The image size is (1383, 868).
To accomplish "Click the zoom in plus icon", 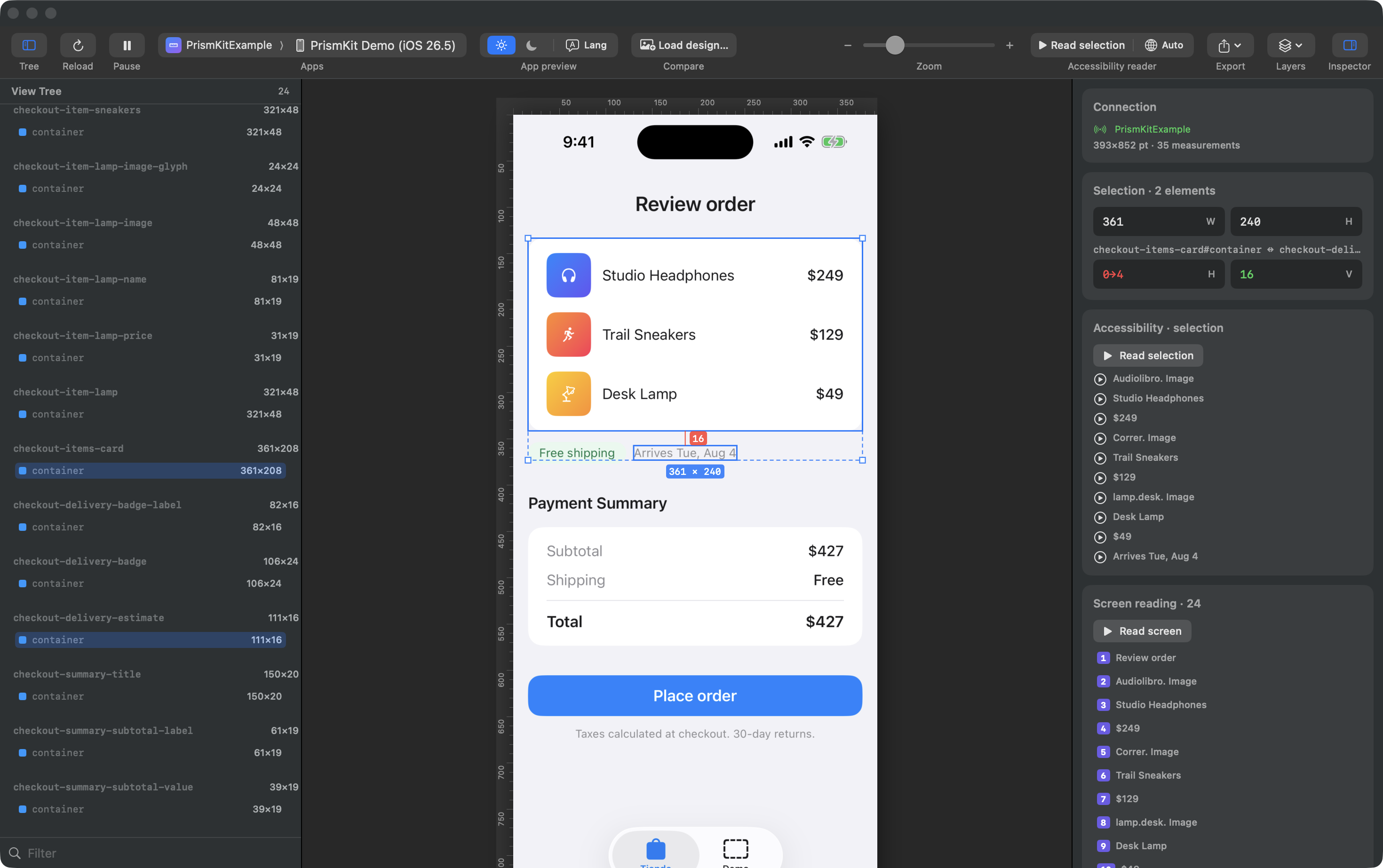I will [x=1009, y=45].
